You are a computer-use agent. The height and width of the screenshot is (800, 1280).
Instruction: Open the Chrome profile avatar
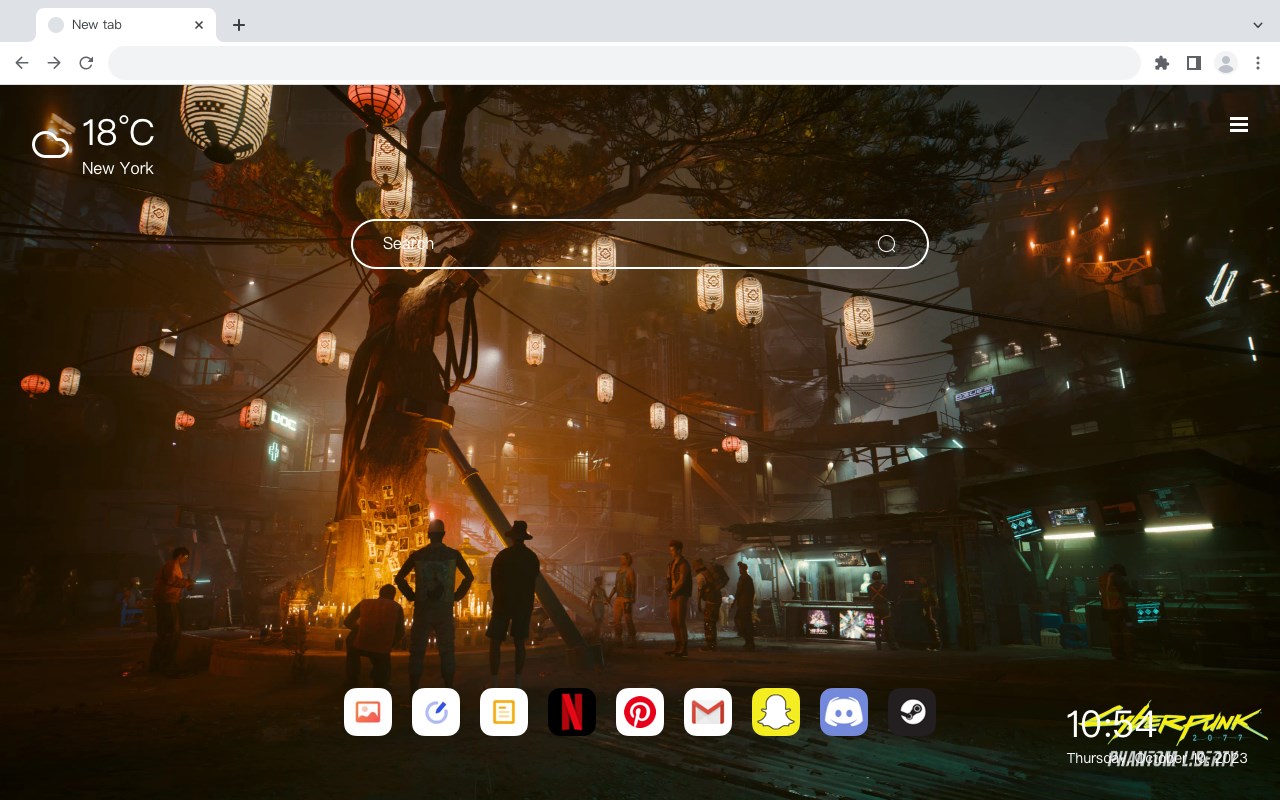pos(1226,63)
